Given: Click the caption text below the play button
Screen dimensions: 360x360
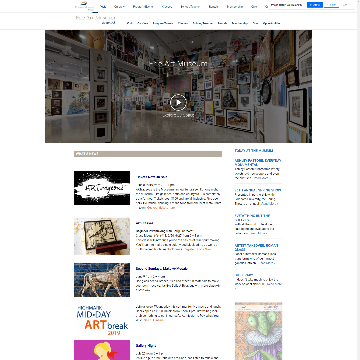Looking at the screenshot, I should click(178, 115).
